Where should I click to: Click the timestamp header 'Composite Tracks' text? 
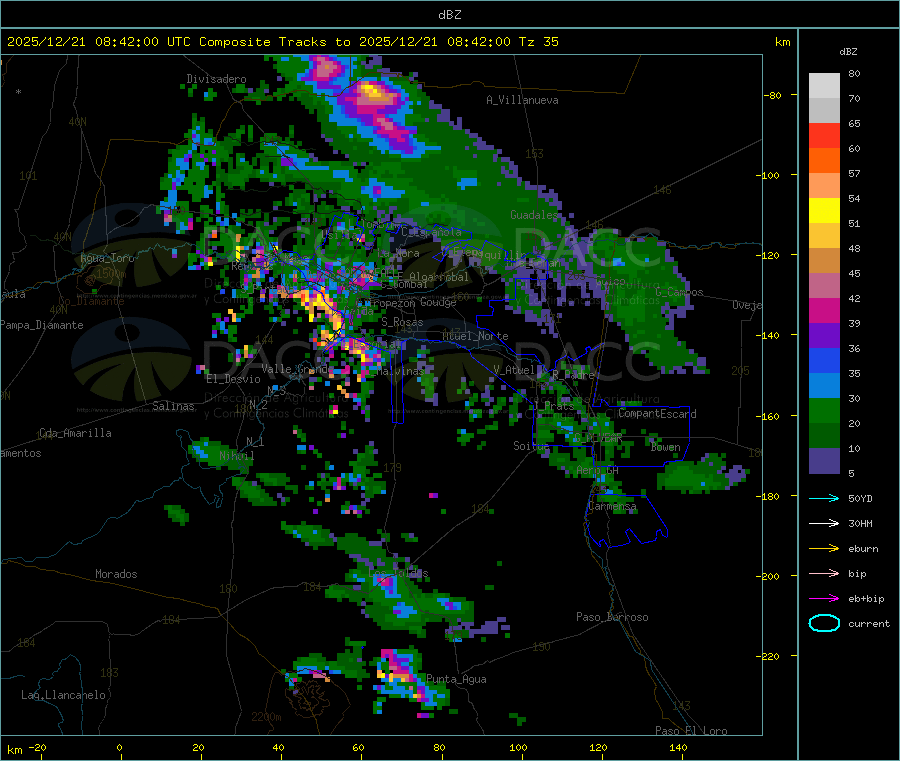(x=263, y=42)
